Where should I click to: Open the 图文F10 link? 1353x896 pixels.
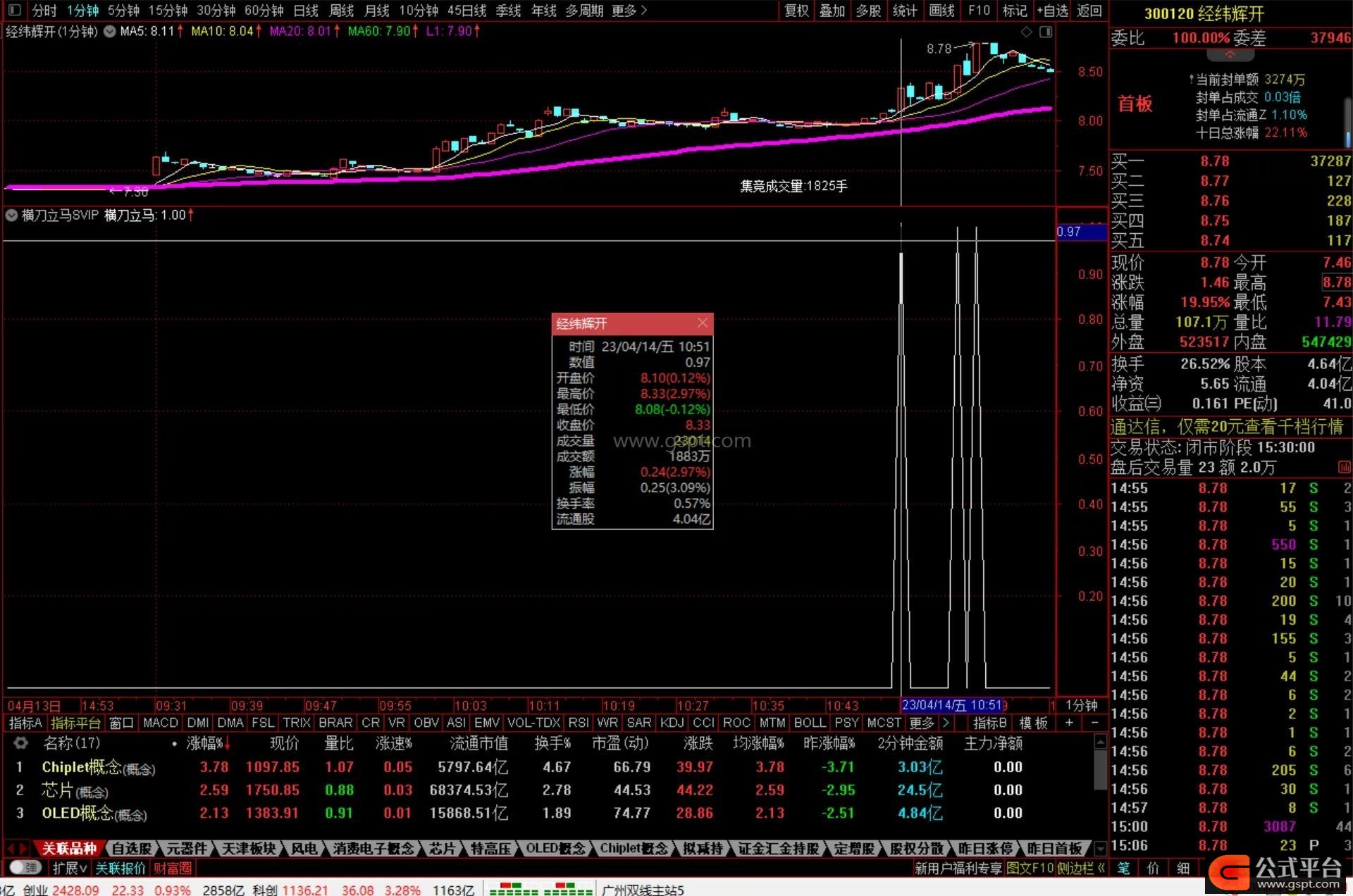(x=1030, y=868)
